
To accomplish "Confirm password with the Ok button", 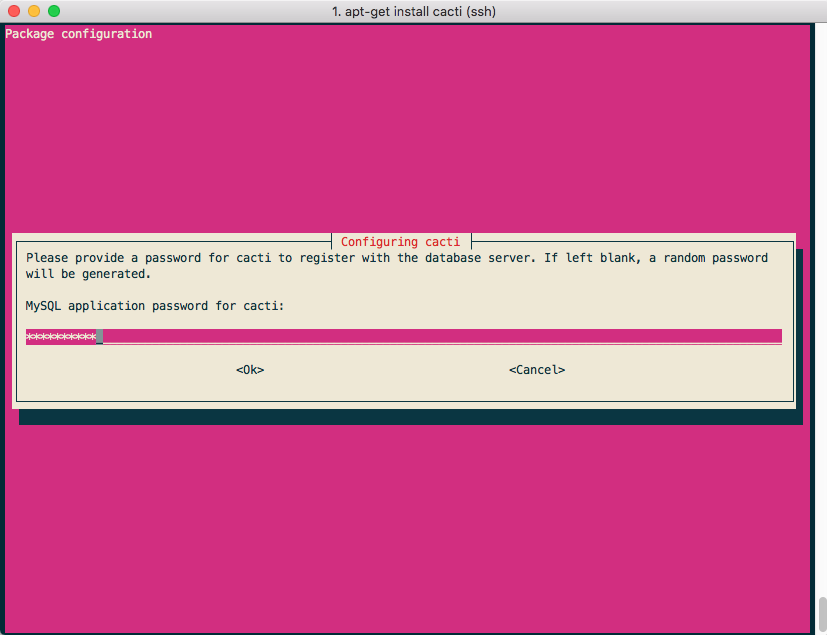I will click(x=250, y=370).
